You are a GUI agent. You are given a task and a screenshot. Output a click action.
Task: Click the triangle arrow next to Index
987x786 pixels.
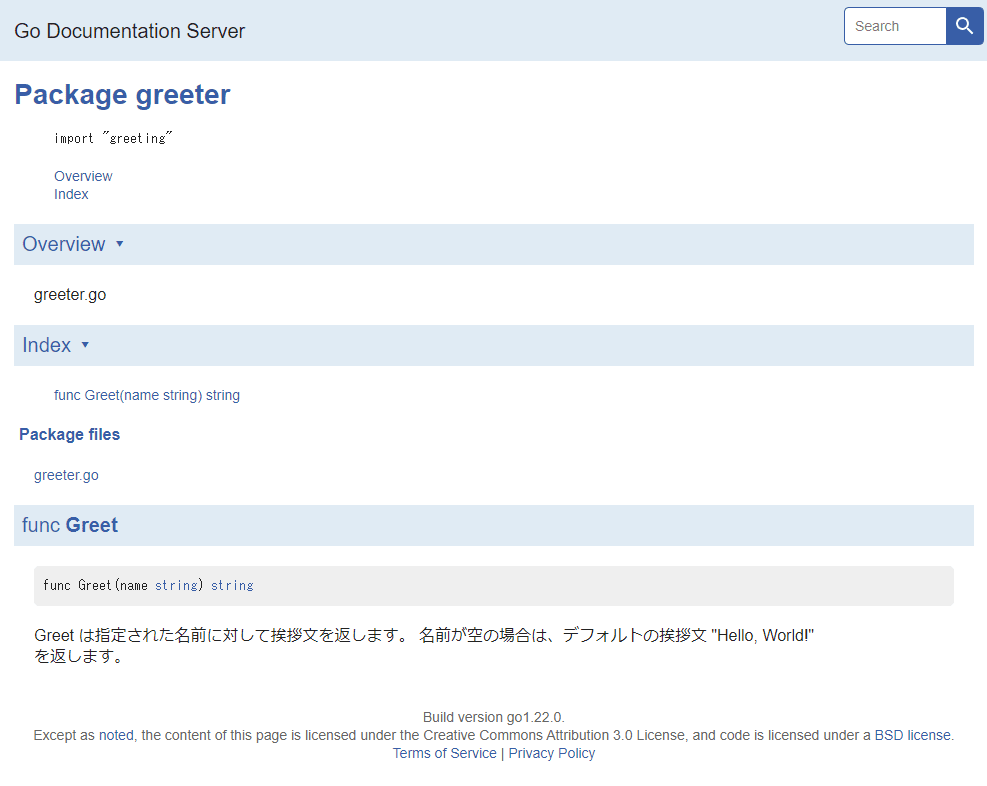coord(85,345)
